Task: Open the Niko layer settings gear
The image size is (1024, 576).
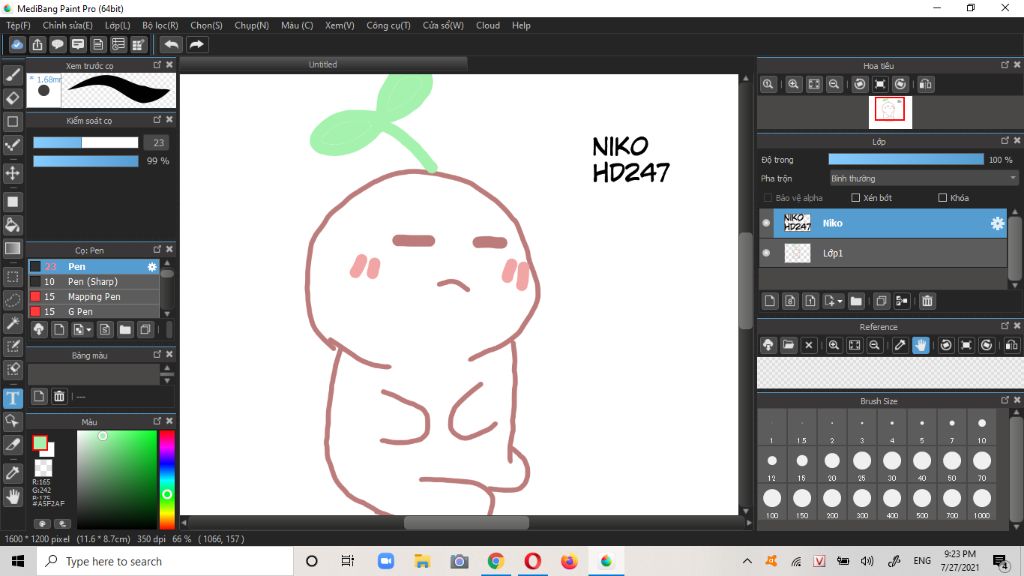Action: [996, 223]
